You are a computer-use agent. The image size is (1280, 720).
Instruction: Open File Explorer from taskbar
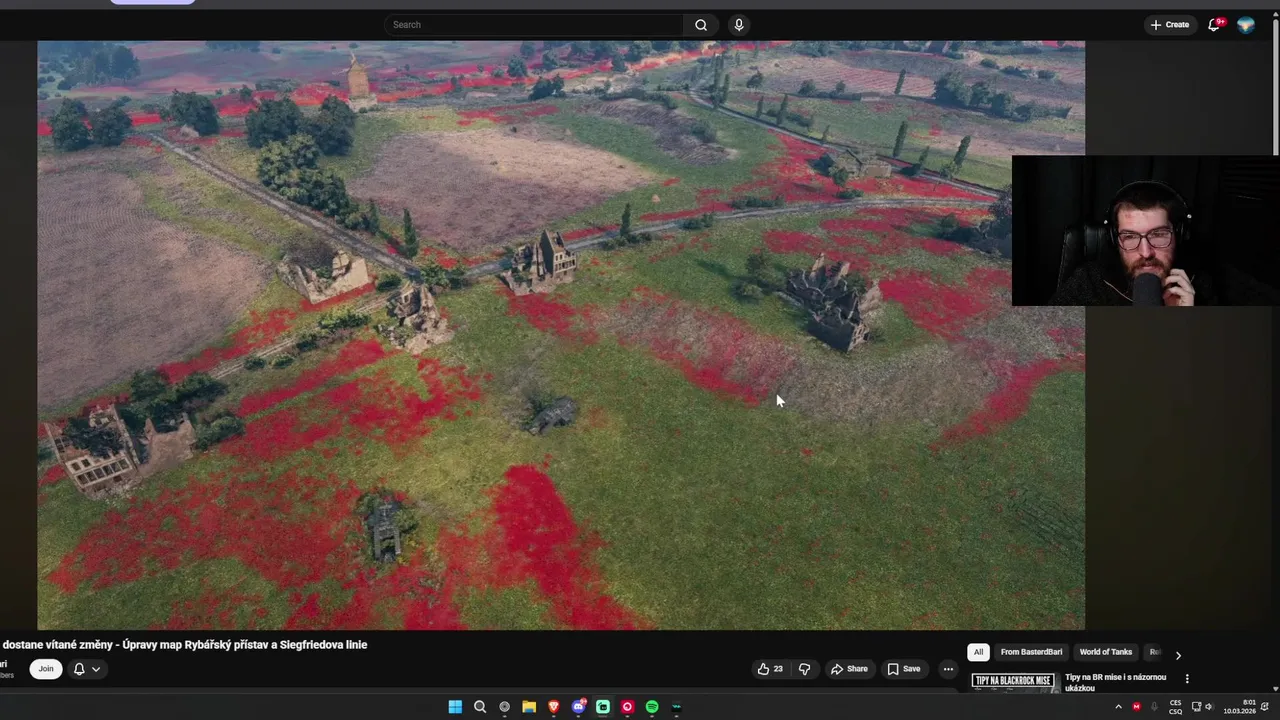(x=529, y=707)
